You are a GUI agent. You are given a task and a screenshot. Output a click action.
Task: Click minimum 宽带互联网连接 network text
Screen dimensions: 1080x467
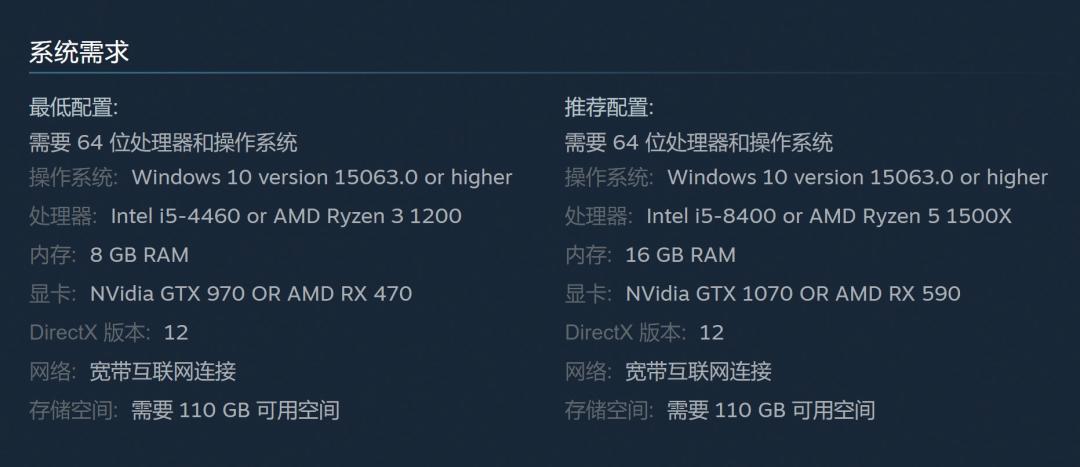(162, 372)
